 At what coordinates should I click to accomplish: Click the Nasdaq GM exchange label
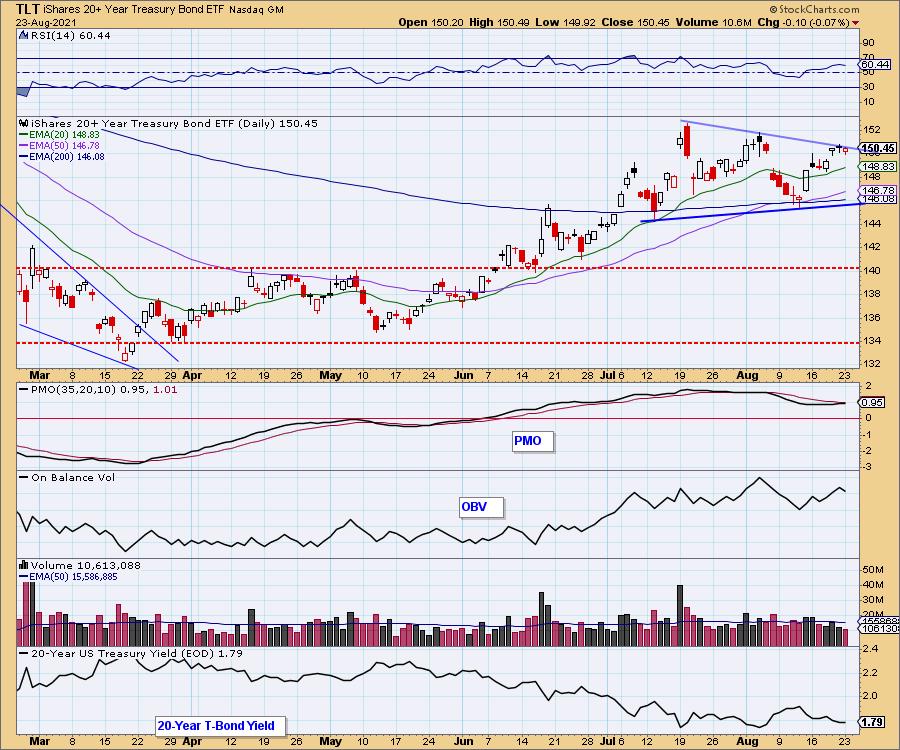[256, 10]
